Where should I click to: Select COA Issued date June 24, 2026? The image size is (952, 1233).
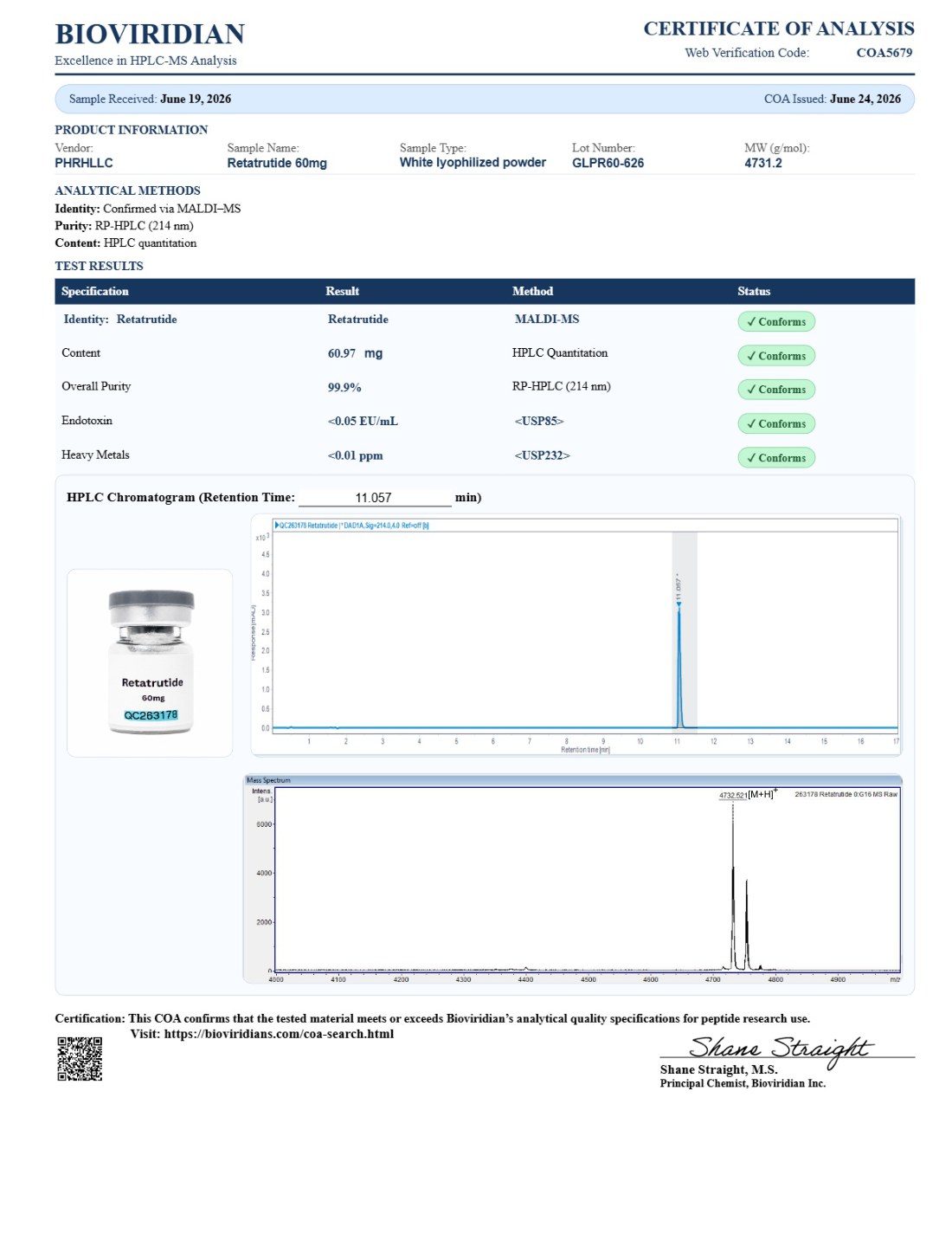[x=865, y=99]
